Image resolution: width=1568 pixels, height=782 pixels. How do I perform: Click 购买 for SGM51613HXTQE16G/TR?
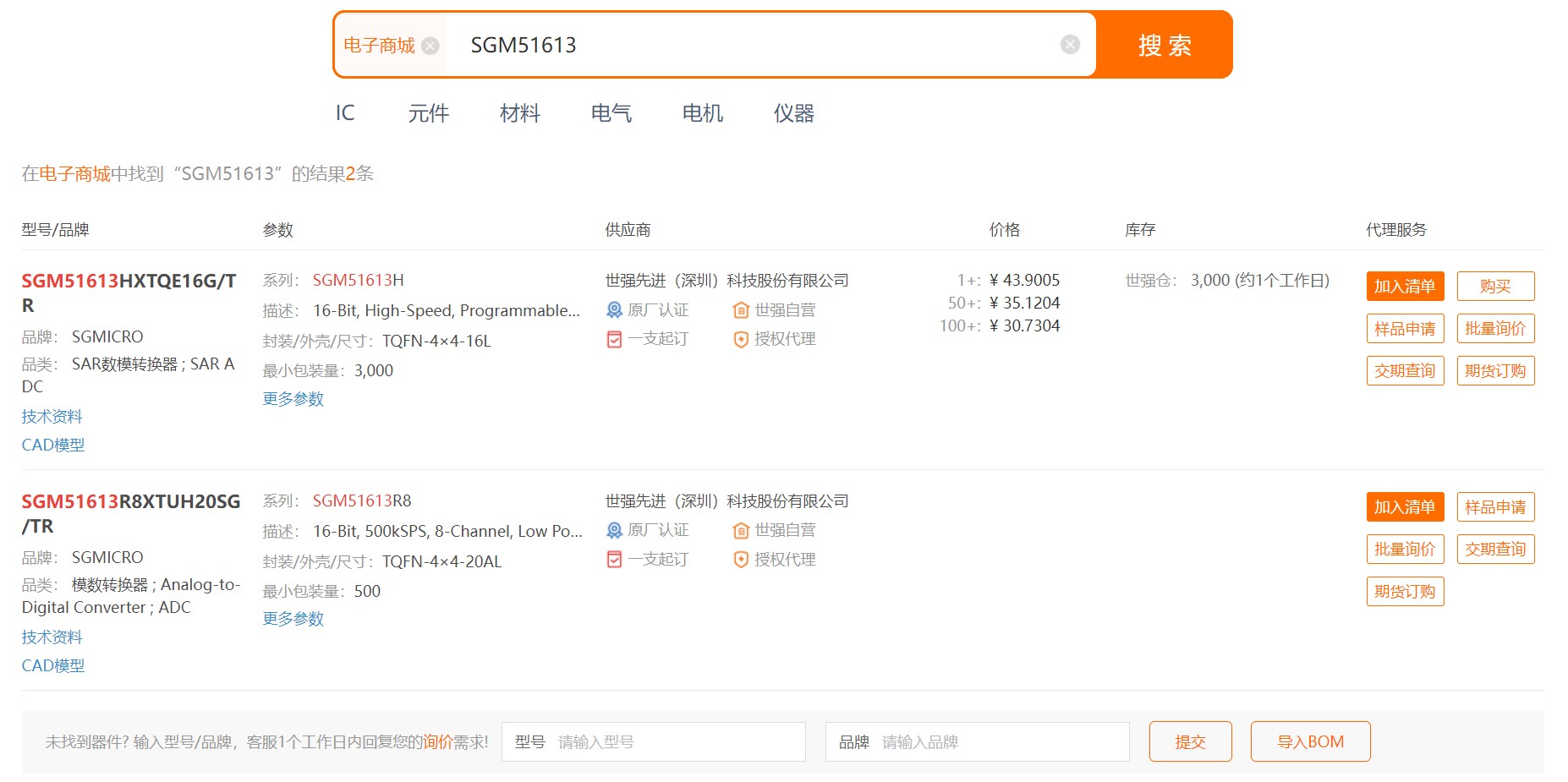tap(1495, 286)
